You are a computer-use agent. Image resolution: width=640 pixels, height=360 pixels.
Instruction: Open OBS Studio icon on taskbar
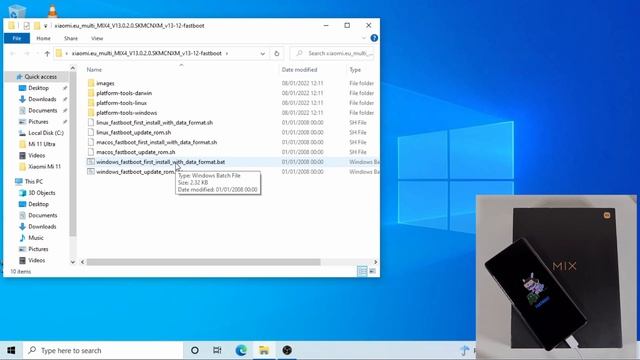tap(287, 350)
